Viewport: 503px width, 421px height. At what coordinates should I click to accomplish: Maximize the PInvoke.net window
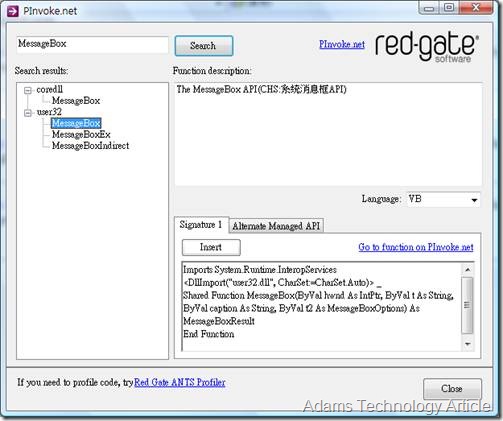tap(449, 8)
